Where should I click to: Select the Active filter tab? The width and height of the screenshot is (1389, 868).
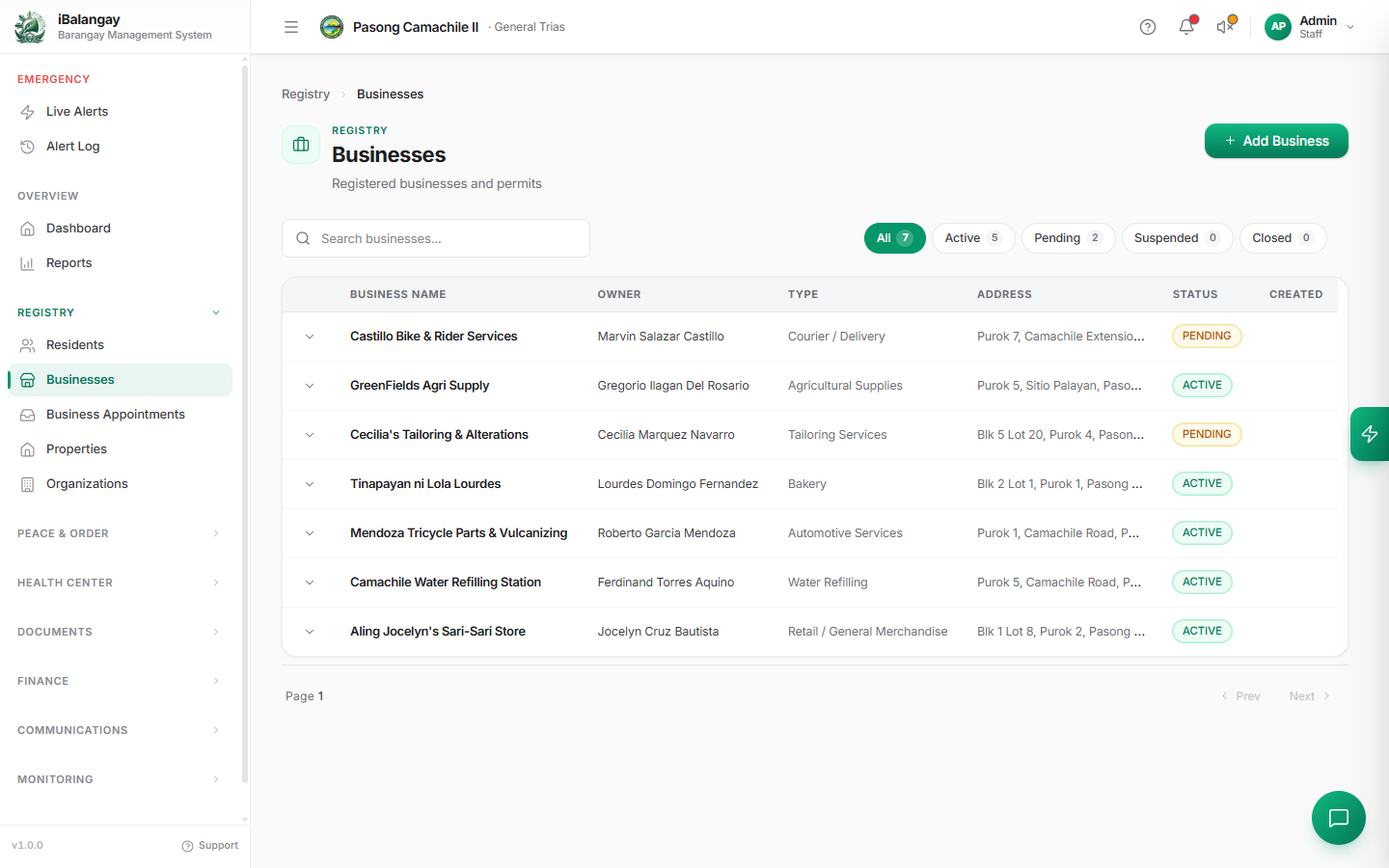point(973,238)
